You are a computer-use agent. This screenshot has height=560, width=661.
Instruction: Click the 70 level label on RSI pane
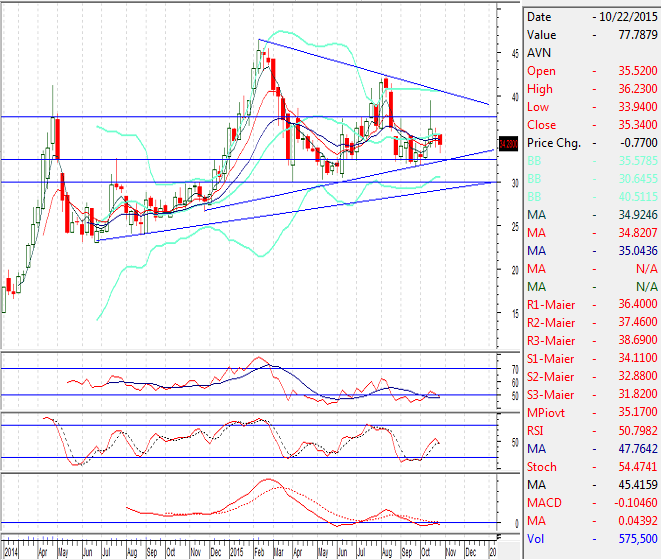(514, 369)
